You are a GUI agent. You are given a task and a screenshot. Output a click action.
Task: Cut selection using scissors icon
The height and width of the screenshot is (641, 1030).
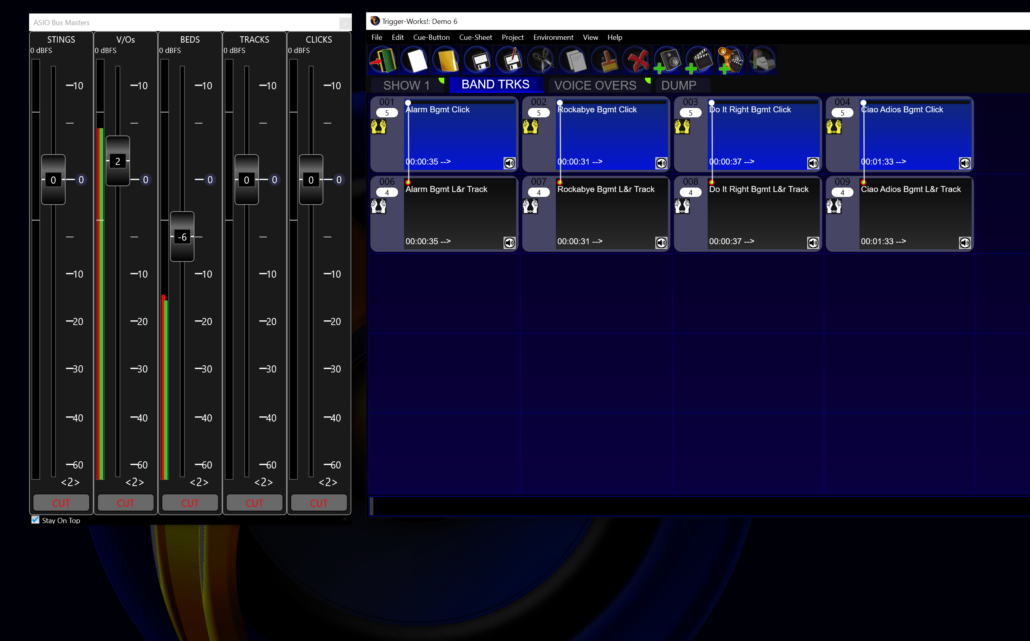[541, 60]
